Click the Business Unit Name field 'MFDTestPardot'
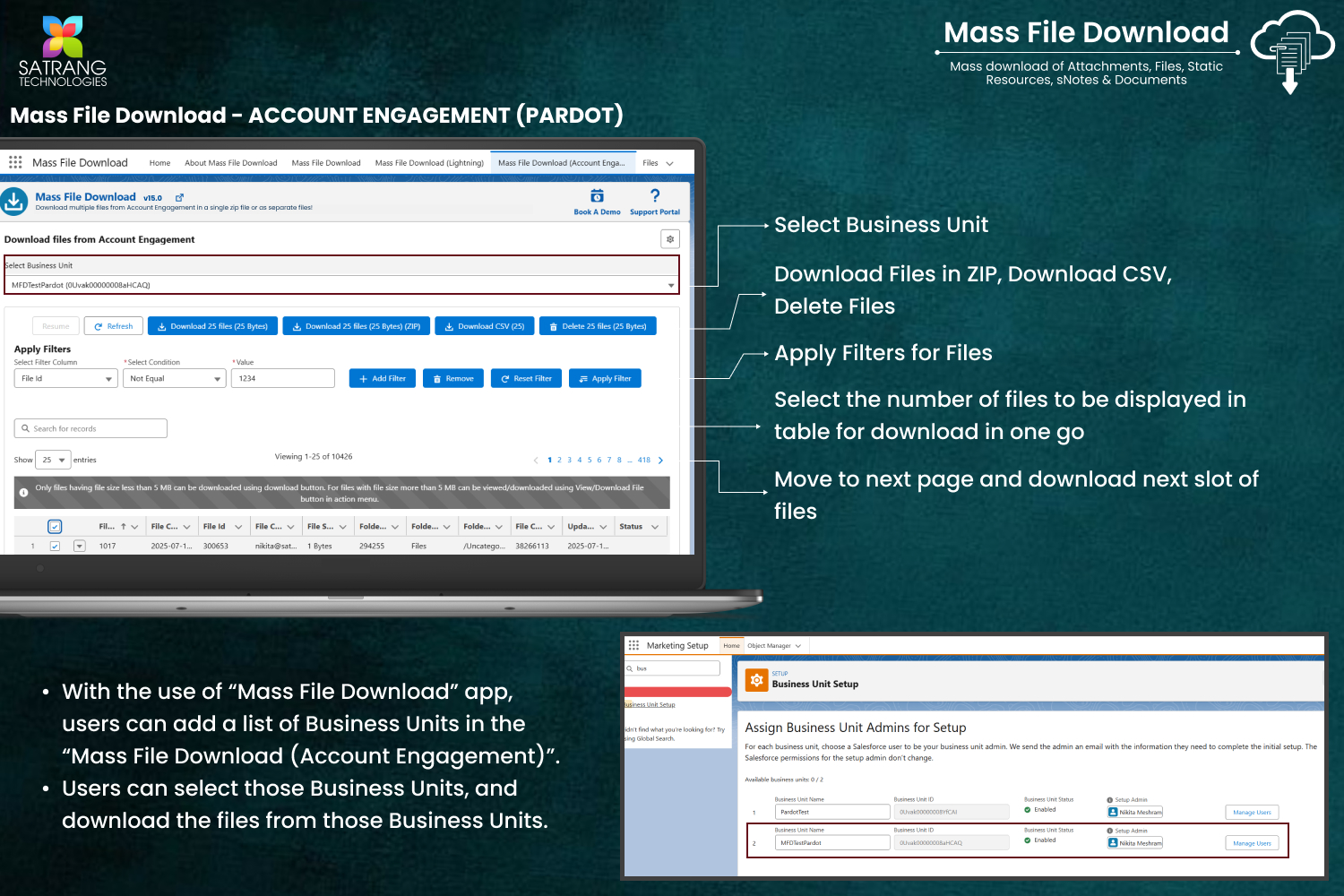 pos(832,843)
